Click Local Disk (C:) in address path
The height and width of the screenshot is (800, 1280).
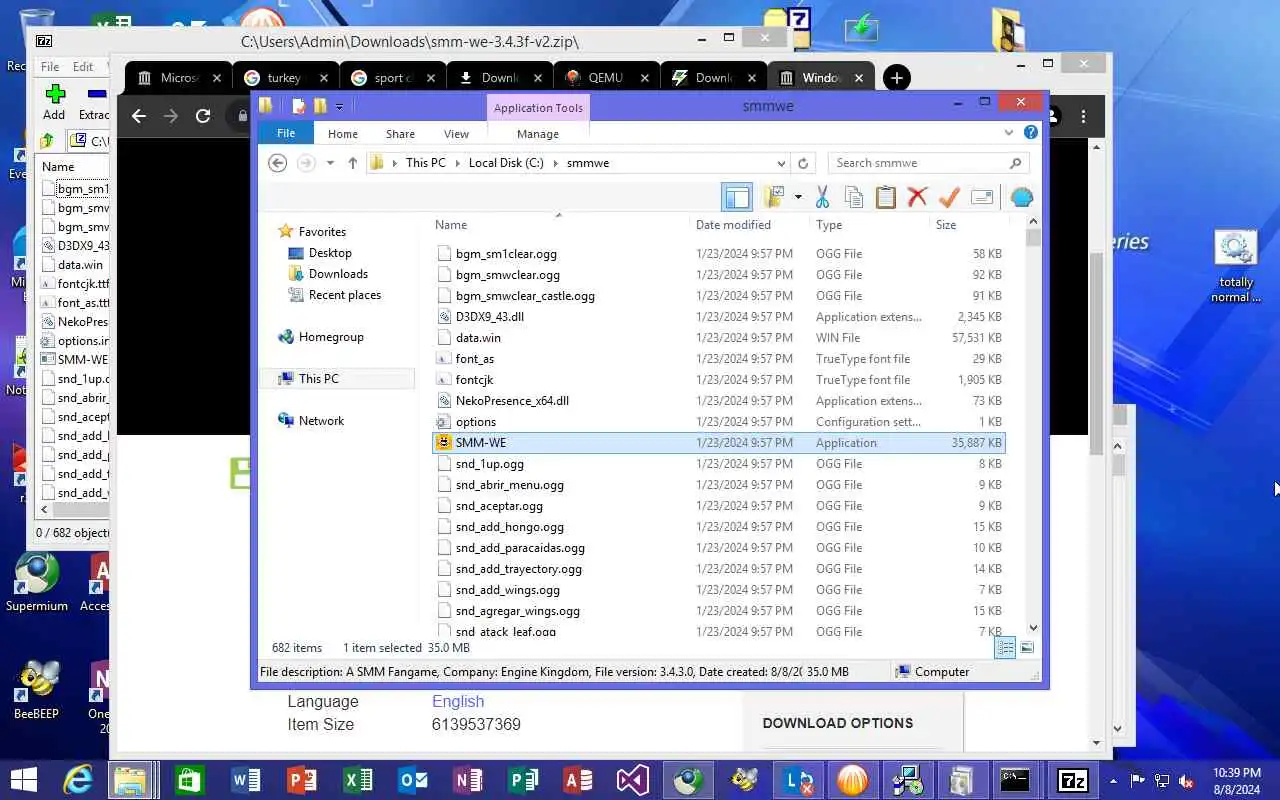[x=506, y=163]
